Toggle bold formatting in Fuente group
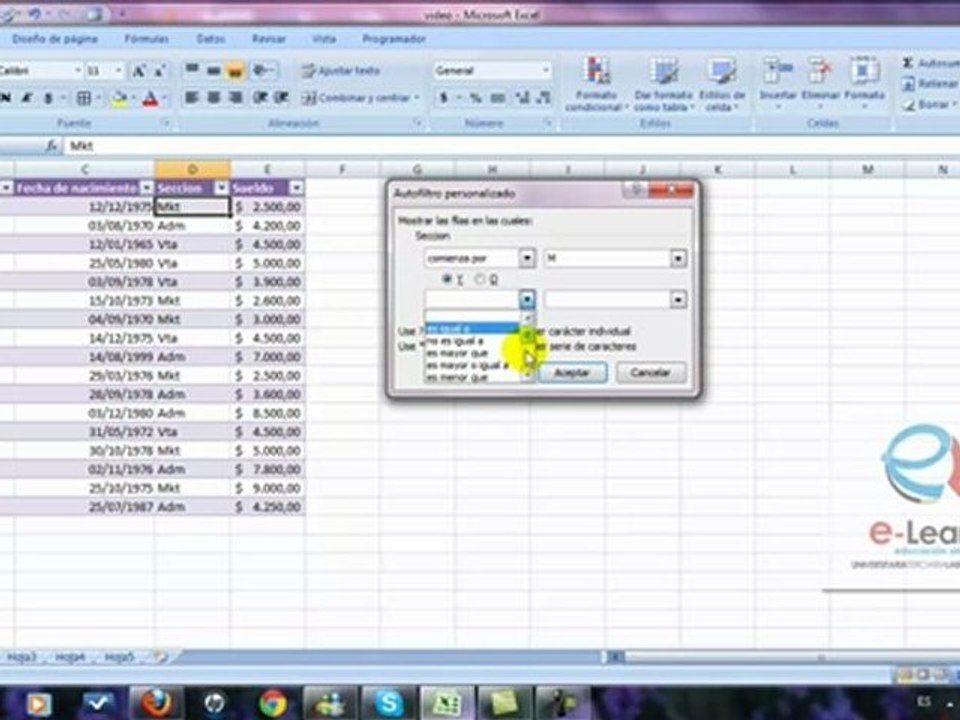 click(x=6, y=98)
